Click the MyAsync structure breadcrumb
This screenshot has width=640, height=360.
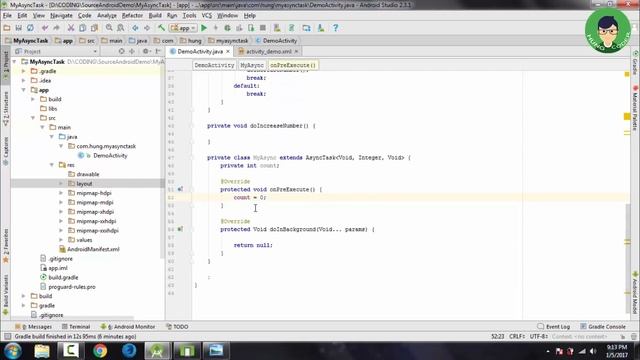(252, 65)
